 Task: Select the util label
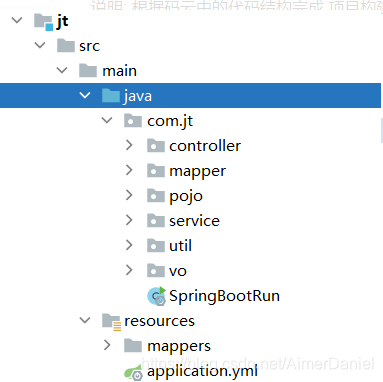click(180, 246)
